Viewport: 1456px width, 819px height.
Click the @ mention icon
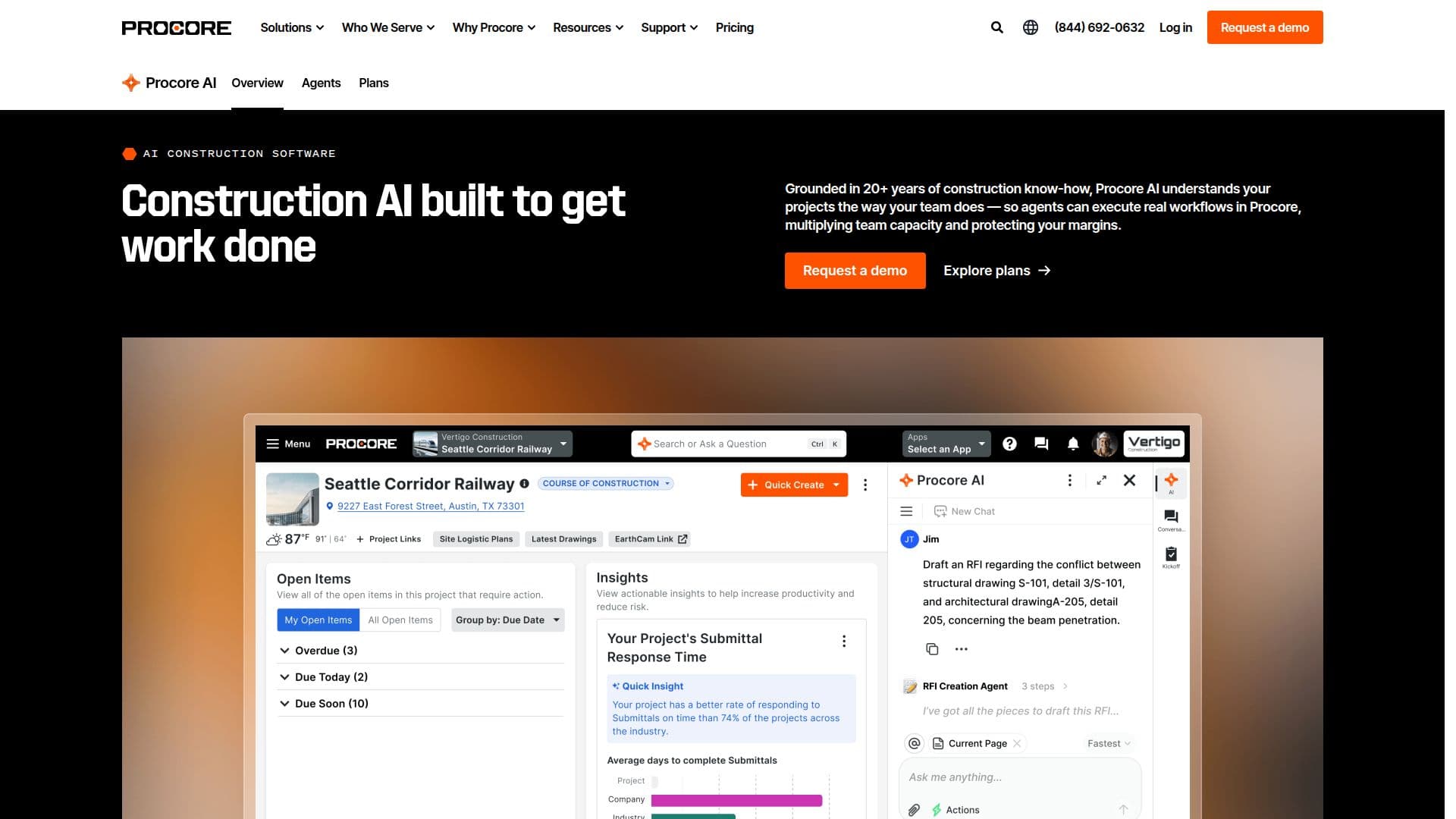(915, 743)
